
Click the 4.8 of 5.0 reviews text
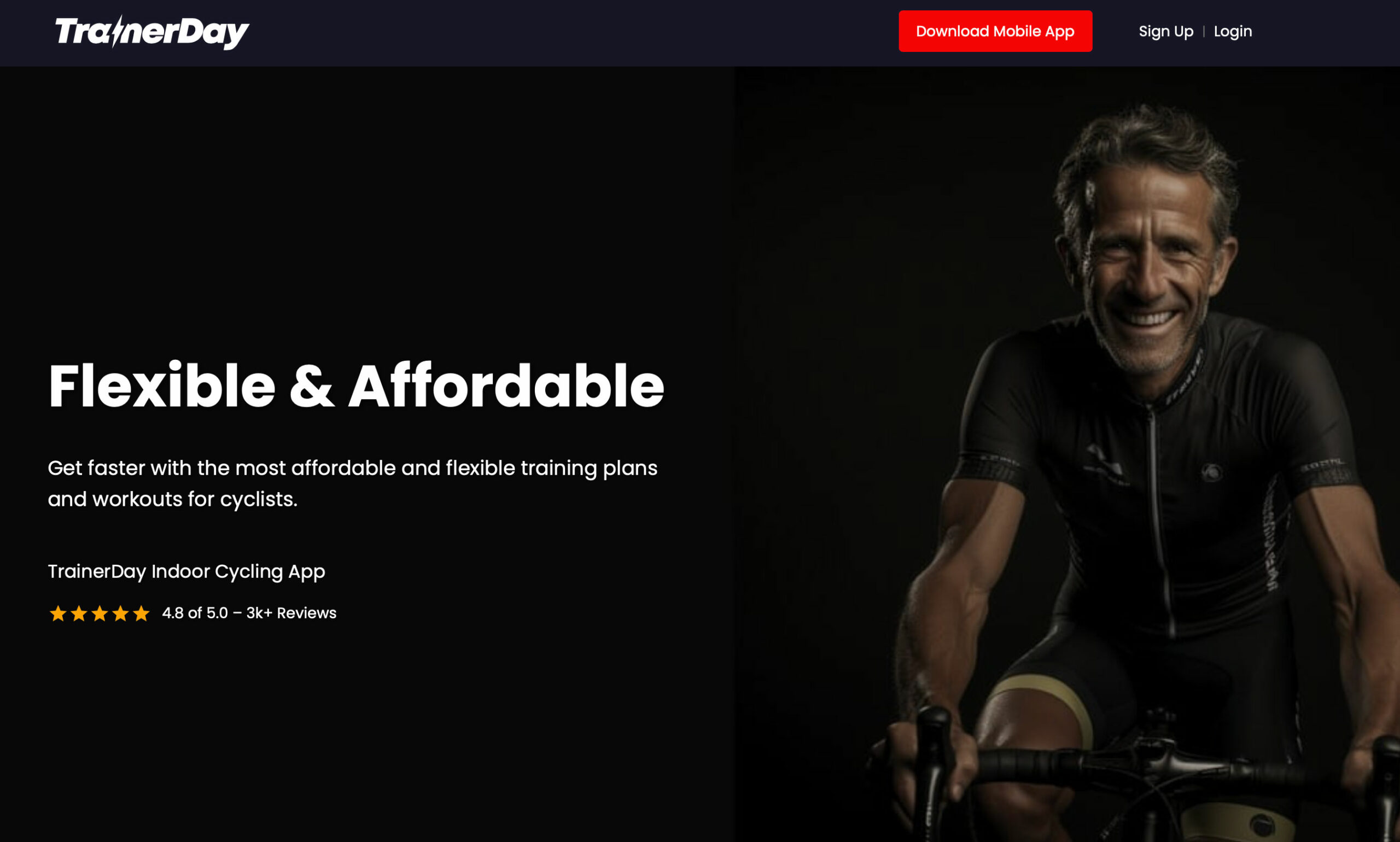[x=249, y=613]
